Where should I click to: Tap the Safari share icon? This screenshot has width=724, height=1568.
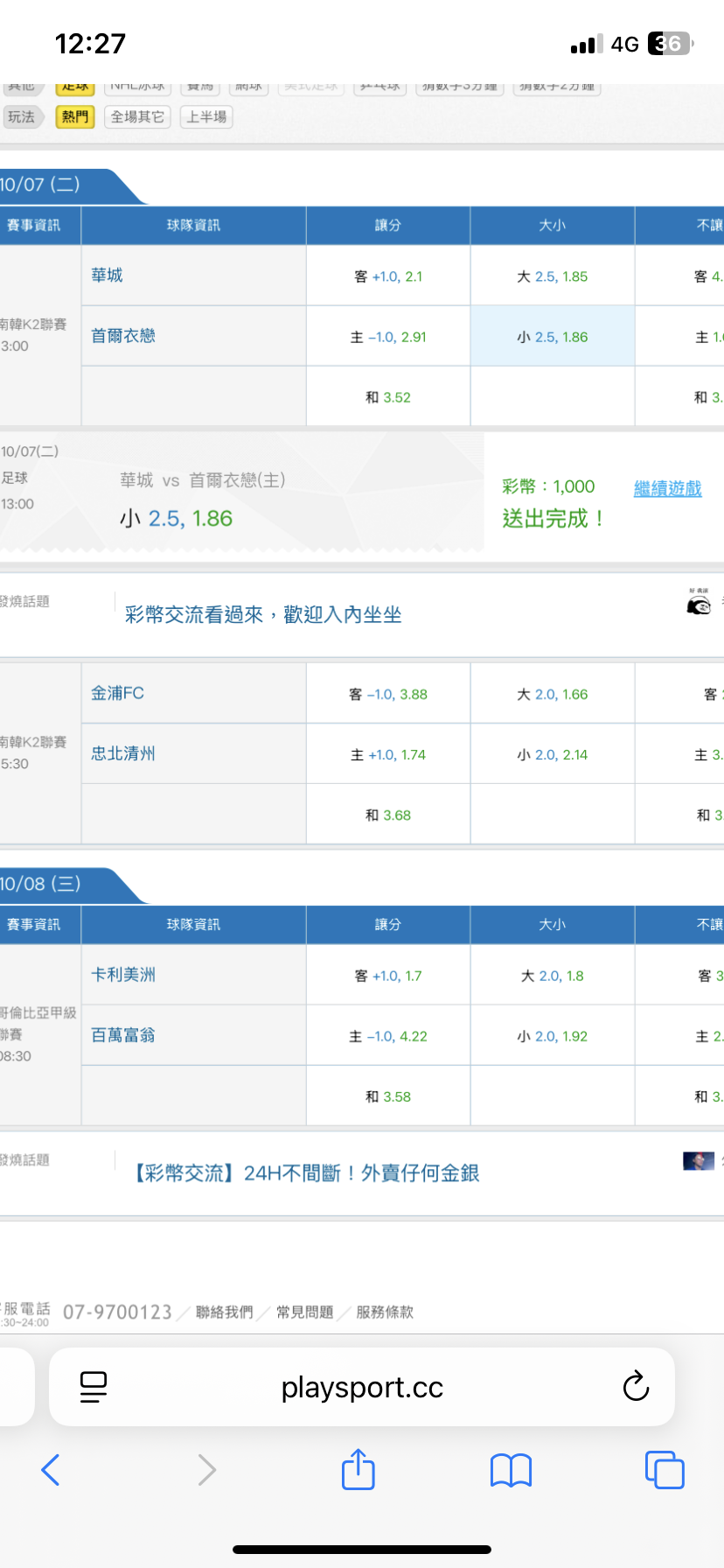(358, 1469)
